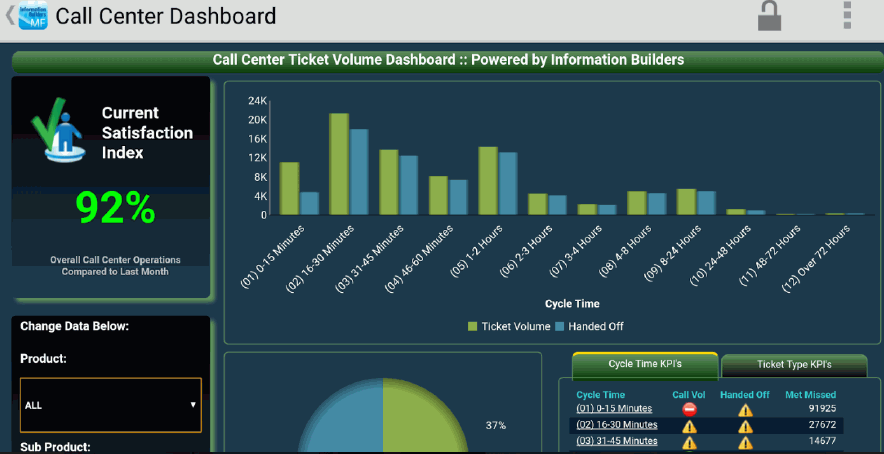Open the Information Builders MF app icon

point(33,15)
